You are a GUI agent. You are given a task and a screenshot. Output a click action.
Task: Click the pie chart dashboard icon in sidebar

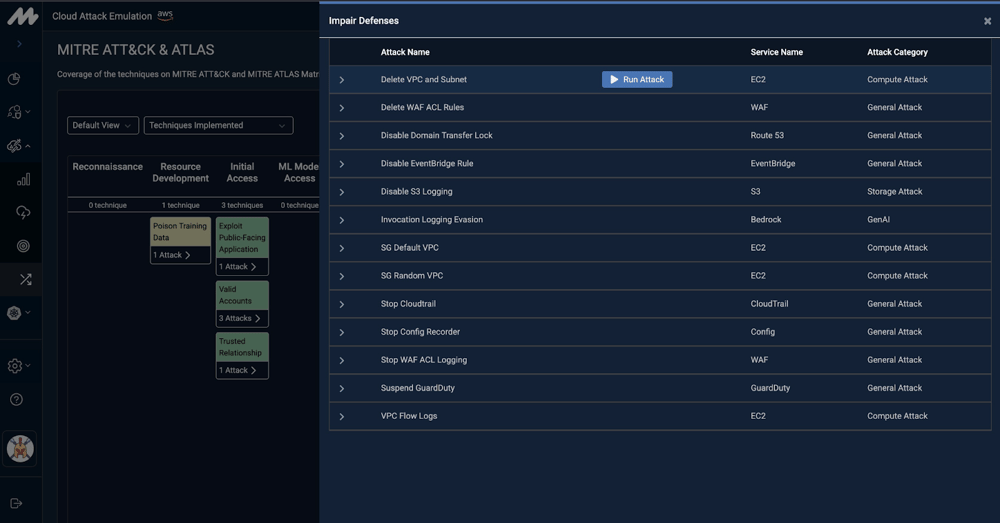15,80
